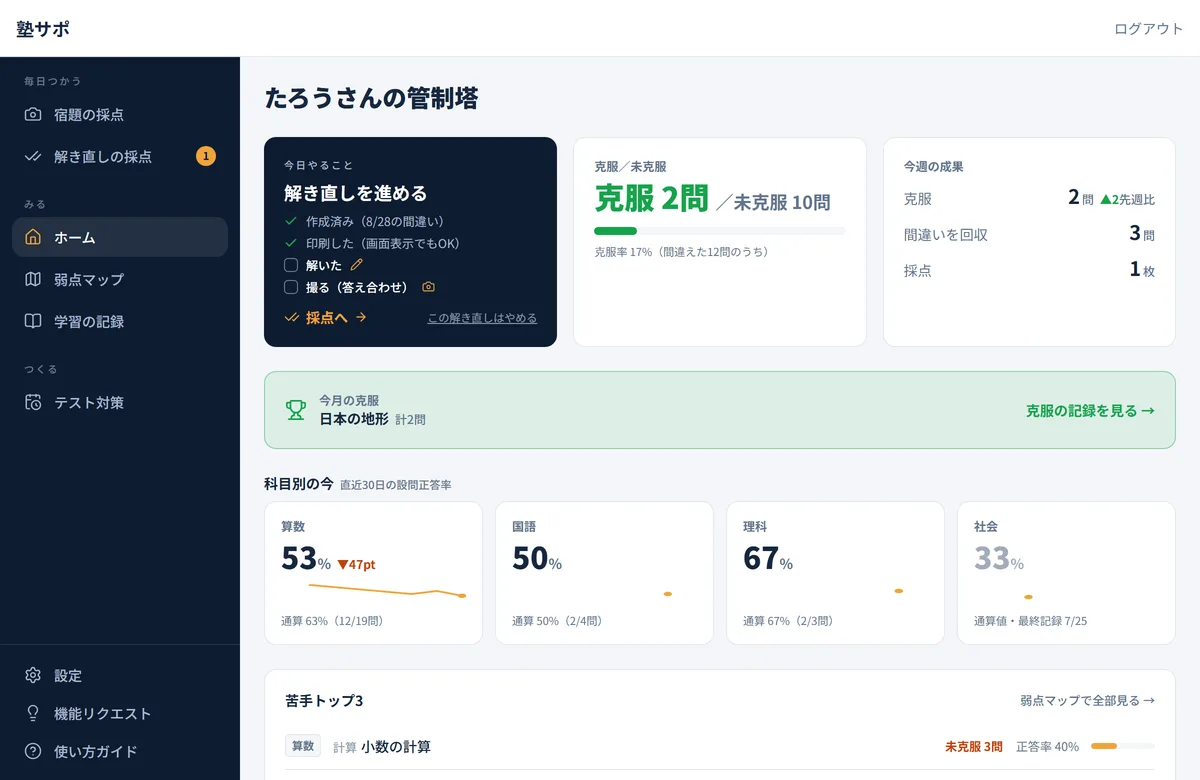Click the question mark icon for 使い方ガイド
This screenshot has width=1200, height=780.
[33, 752]
